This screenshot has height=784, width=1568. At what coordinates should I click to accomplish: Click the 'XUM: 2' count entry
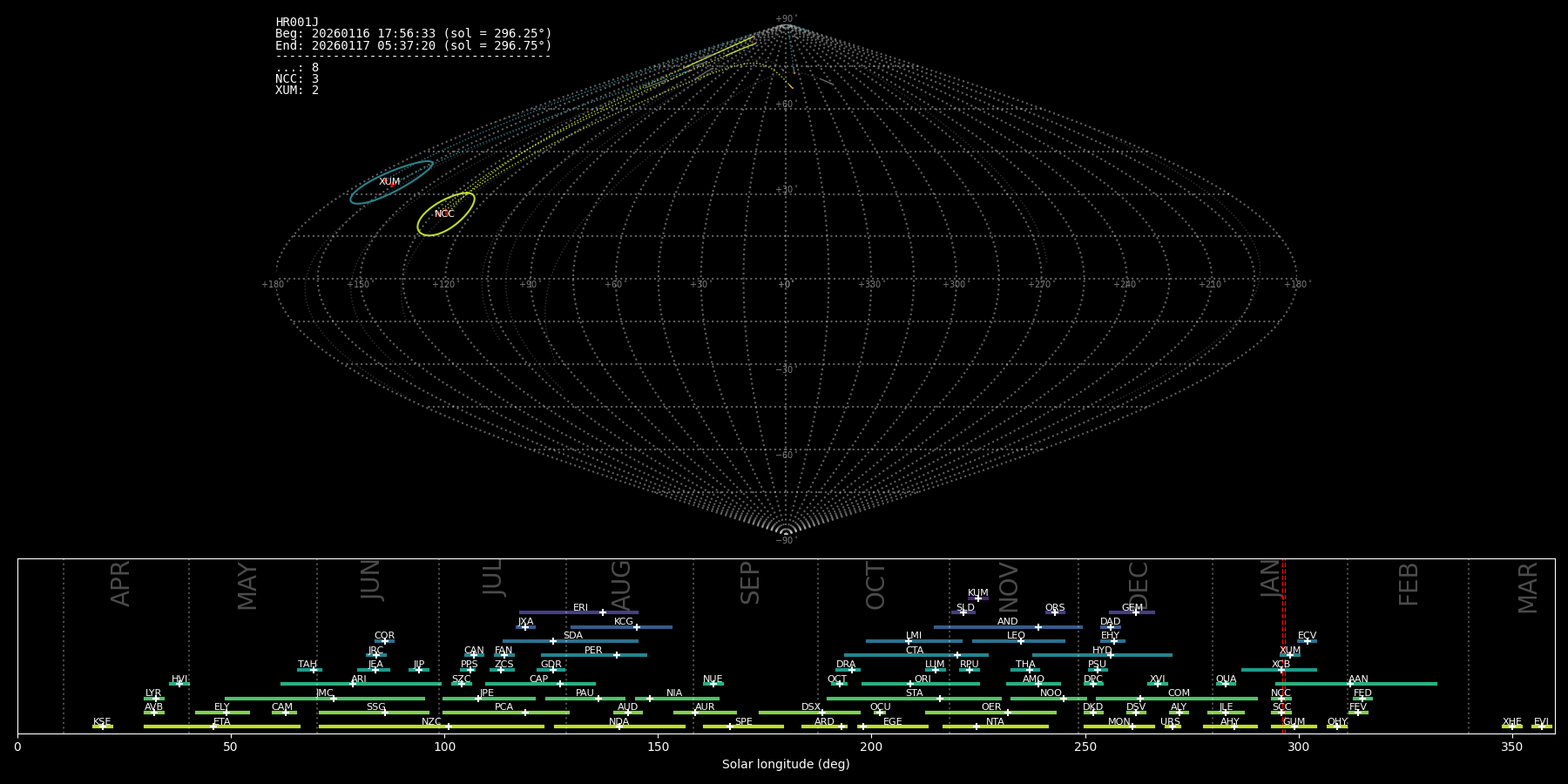(297, 91)
